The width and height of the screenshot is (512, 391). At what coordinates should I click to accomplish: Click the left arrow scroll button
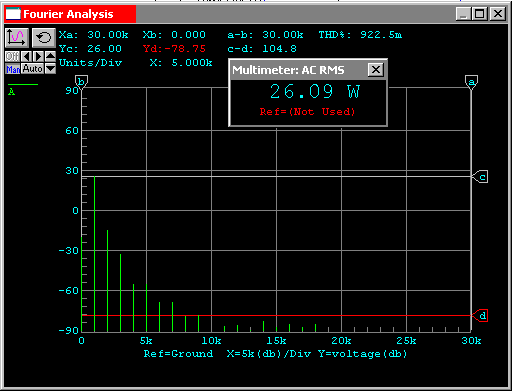pos(27,56)
